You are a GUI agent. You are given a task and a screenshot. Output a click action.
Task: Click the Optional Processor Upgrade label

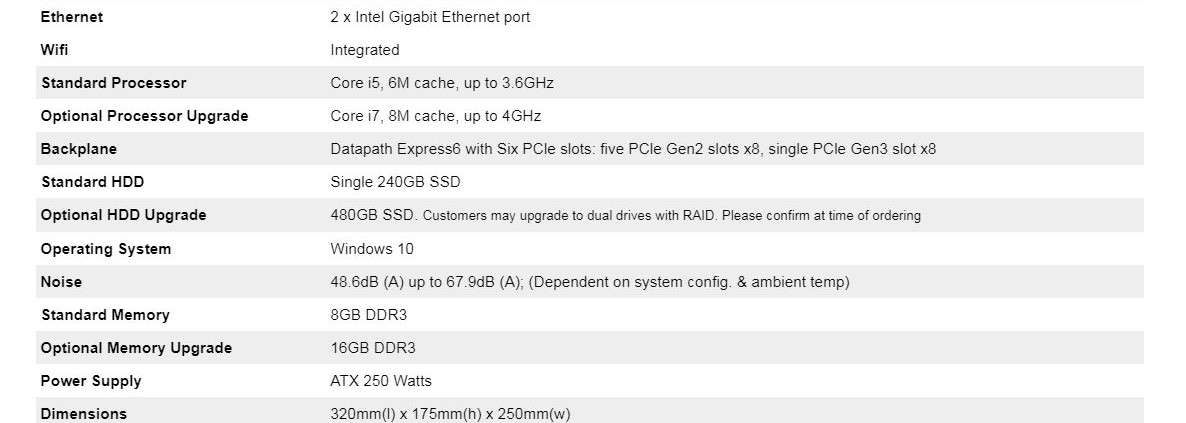click(144, 116)
